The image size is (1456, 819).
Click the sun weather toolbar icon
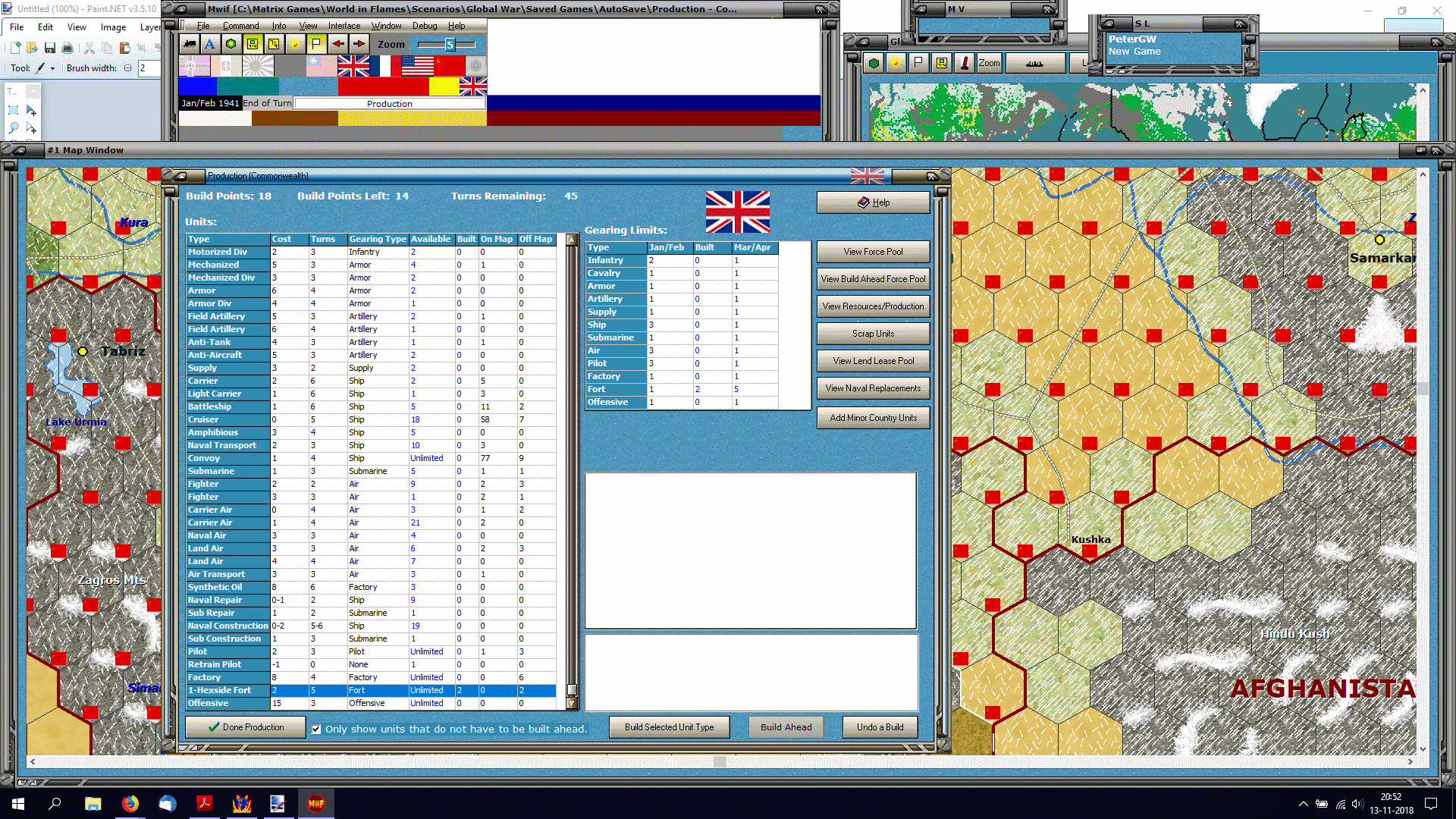tap(295, 44)
